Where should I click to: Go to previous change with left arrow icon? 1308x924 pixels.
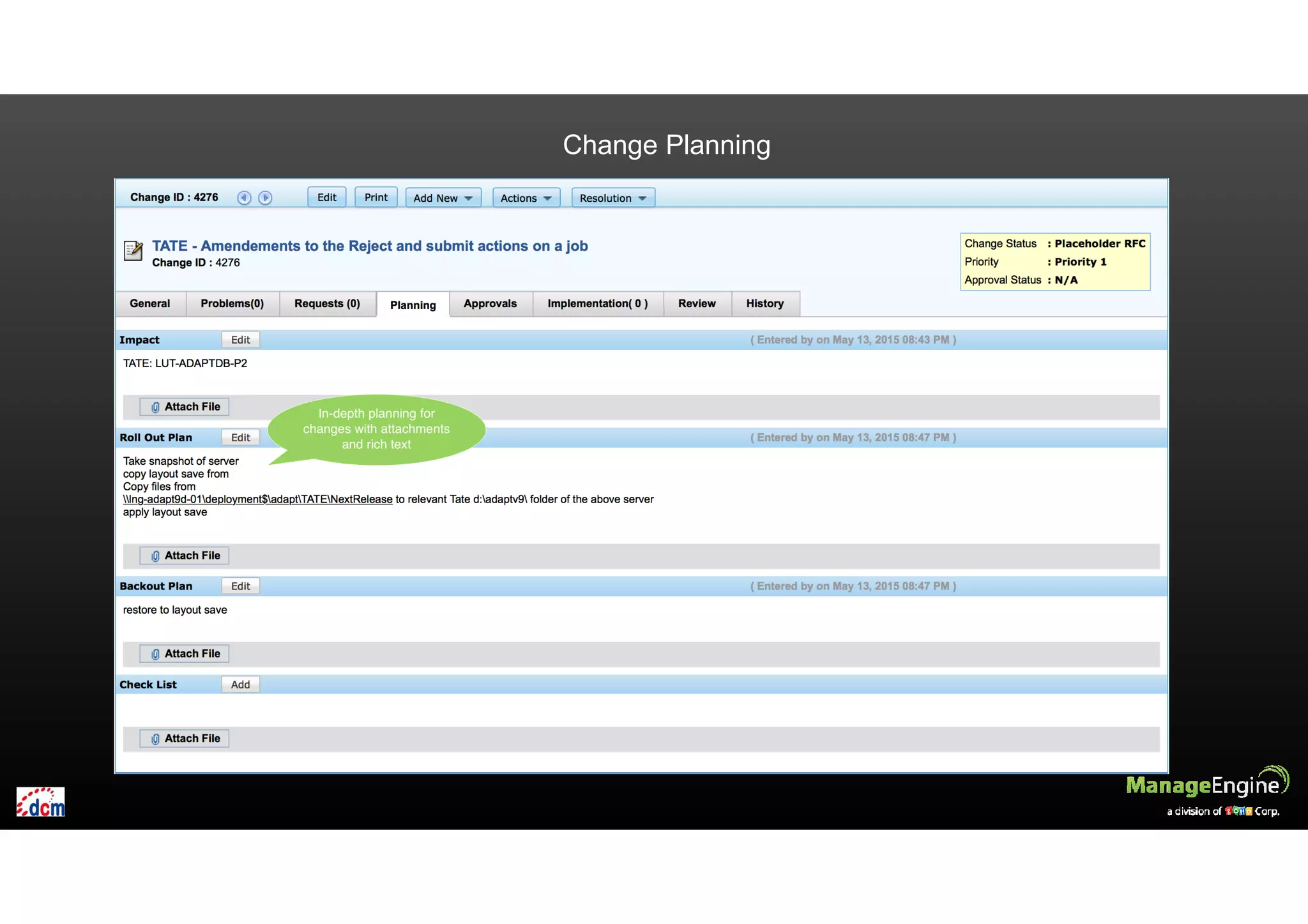pyautogui.click(x=244, y=198)
